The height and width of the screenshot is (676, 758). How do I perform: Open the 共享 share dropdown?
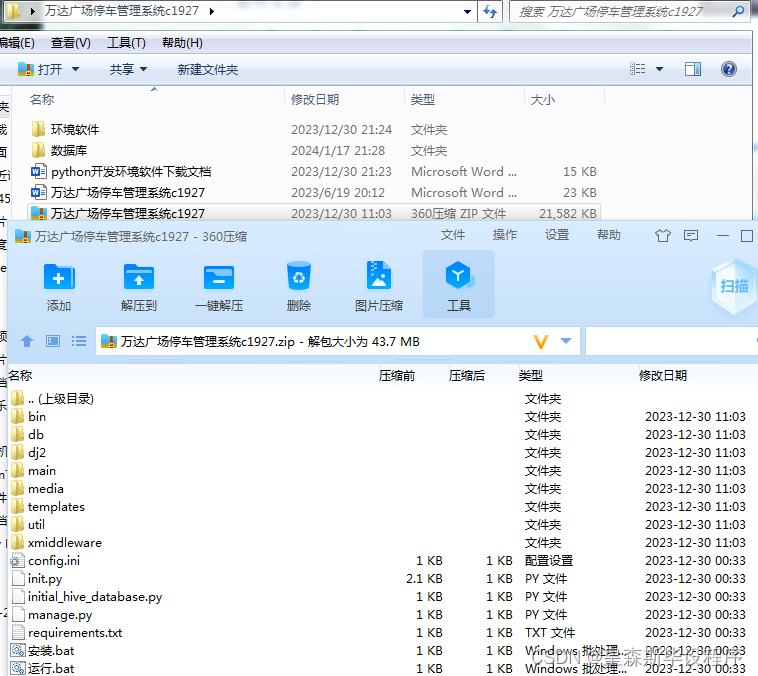[128, 69]
